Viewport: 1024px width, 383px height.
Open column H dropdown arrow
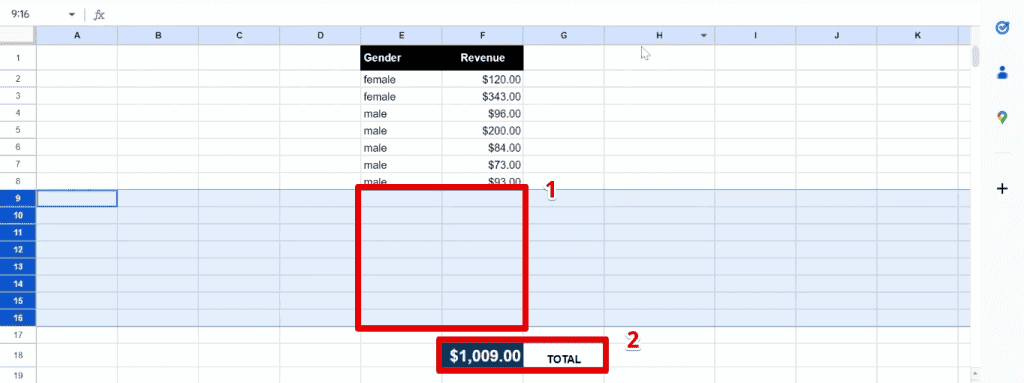click(704, 36)
